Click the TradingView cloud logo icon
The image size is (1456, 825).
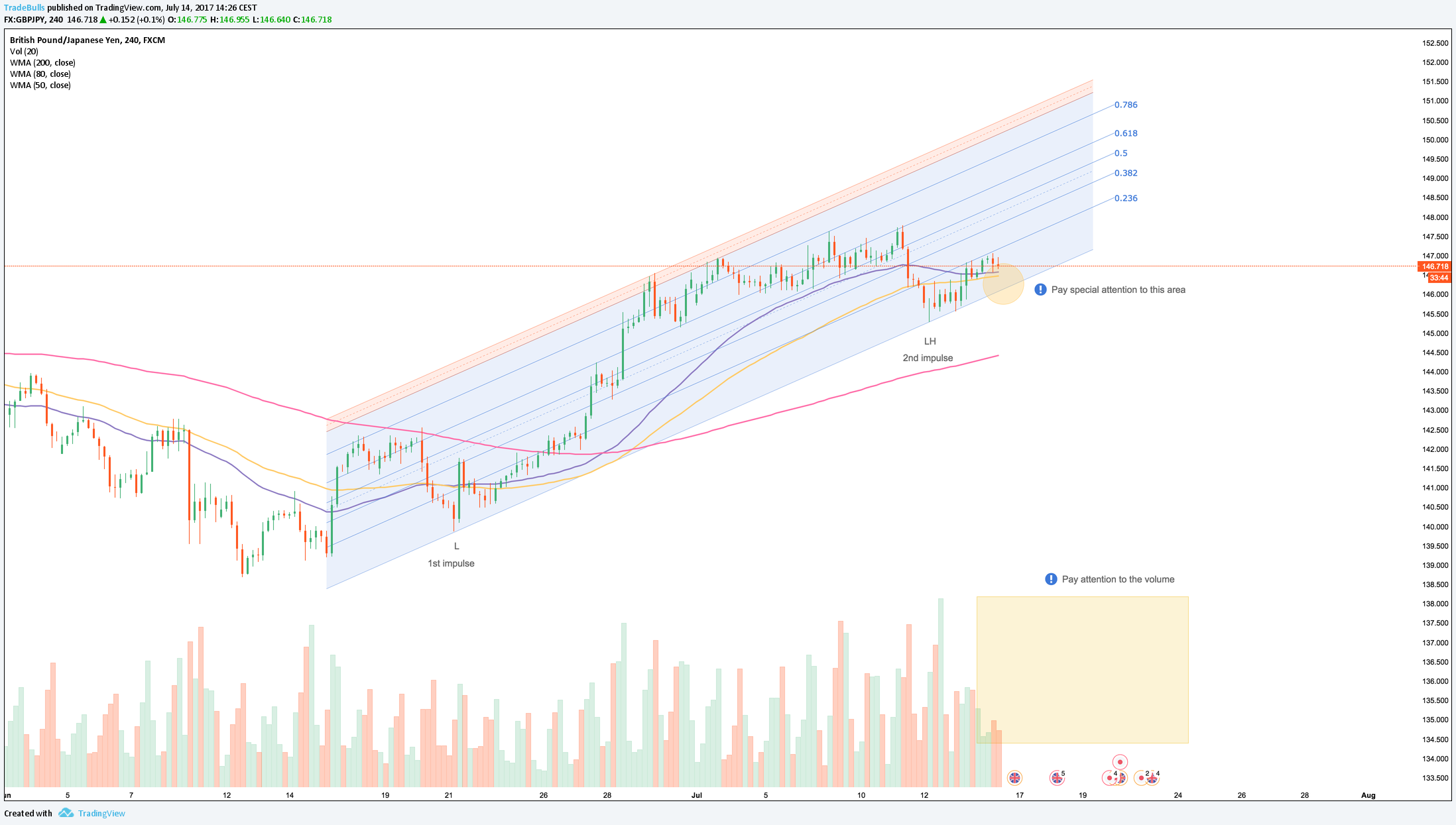click(x=66, y=812)
